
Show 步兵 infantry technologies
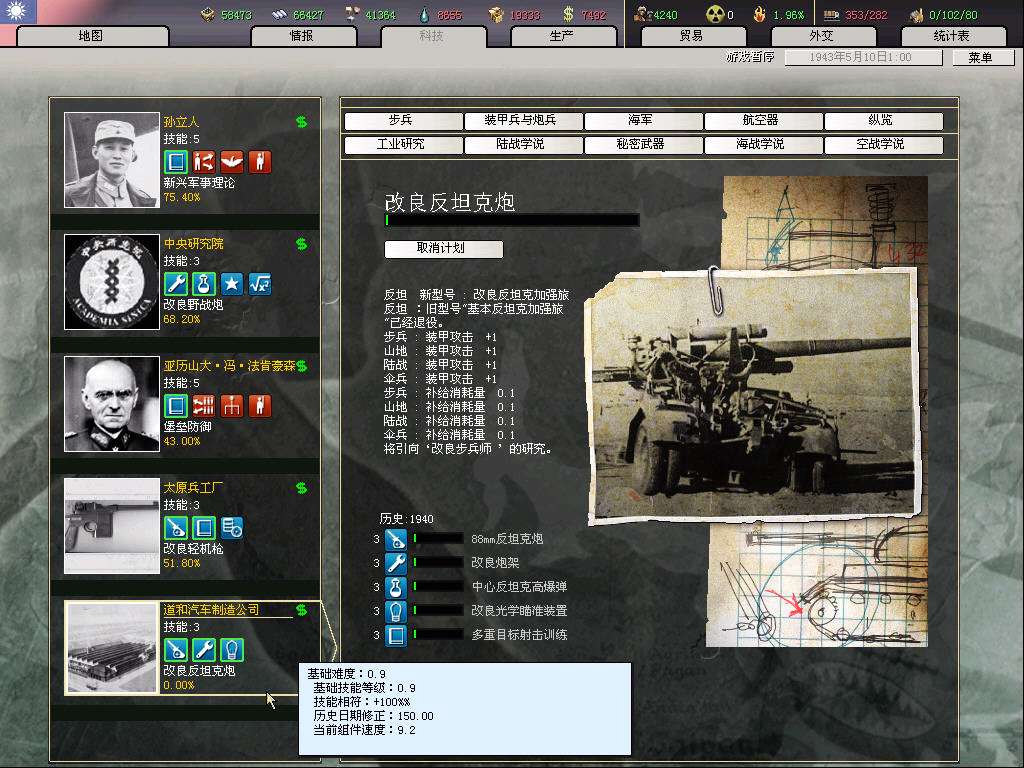403,121
